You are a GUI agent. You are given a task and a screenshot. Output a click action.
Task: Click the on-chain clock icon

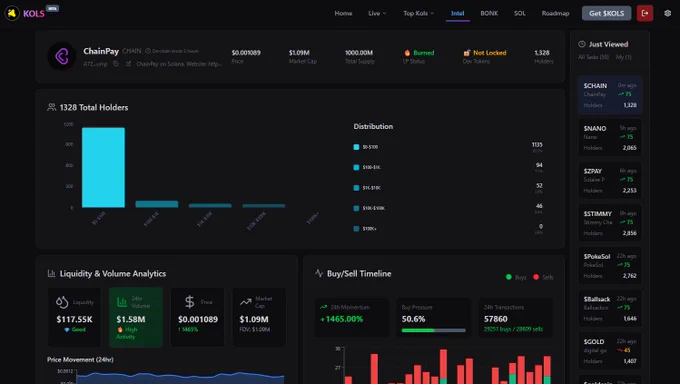pos(148,51)
